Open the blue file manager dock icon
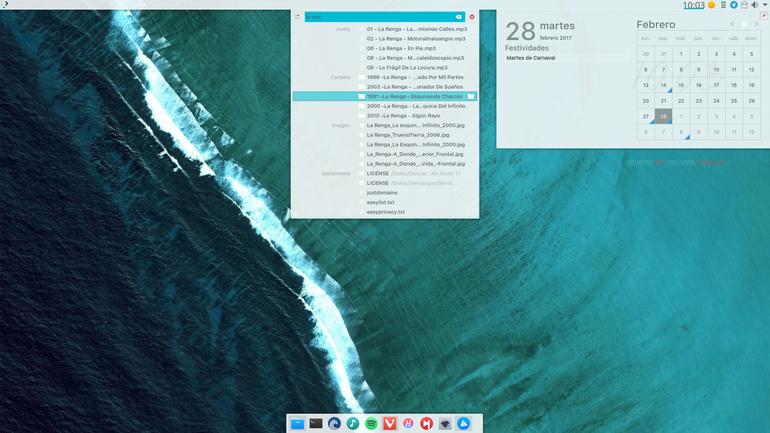 (297, 424)
